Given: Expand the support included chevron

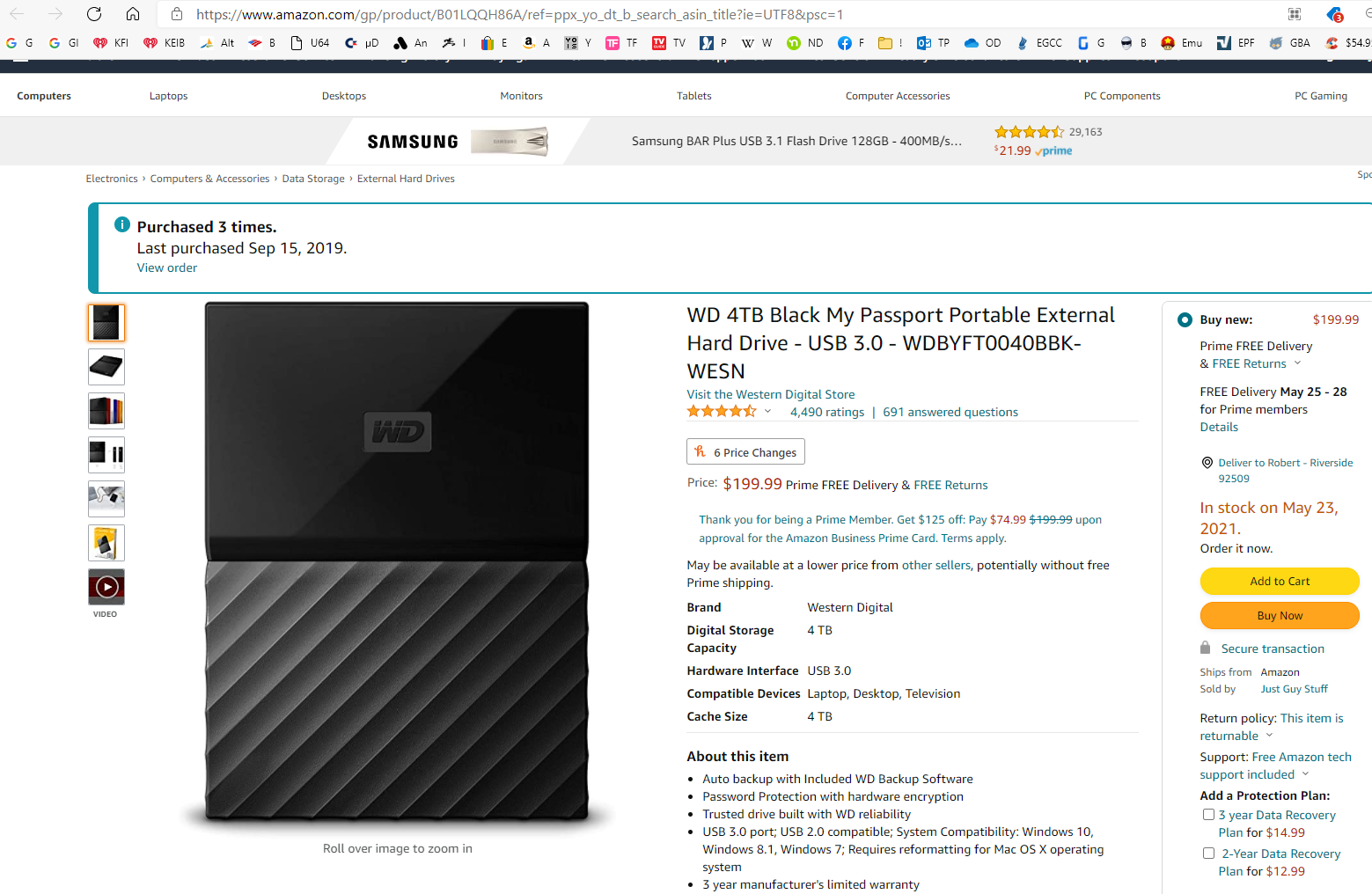Looking at the screenshot, I should click(x=1305, y=774).
